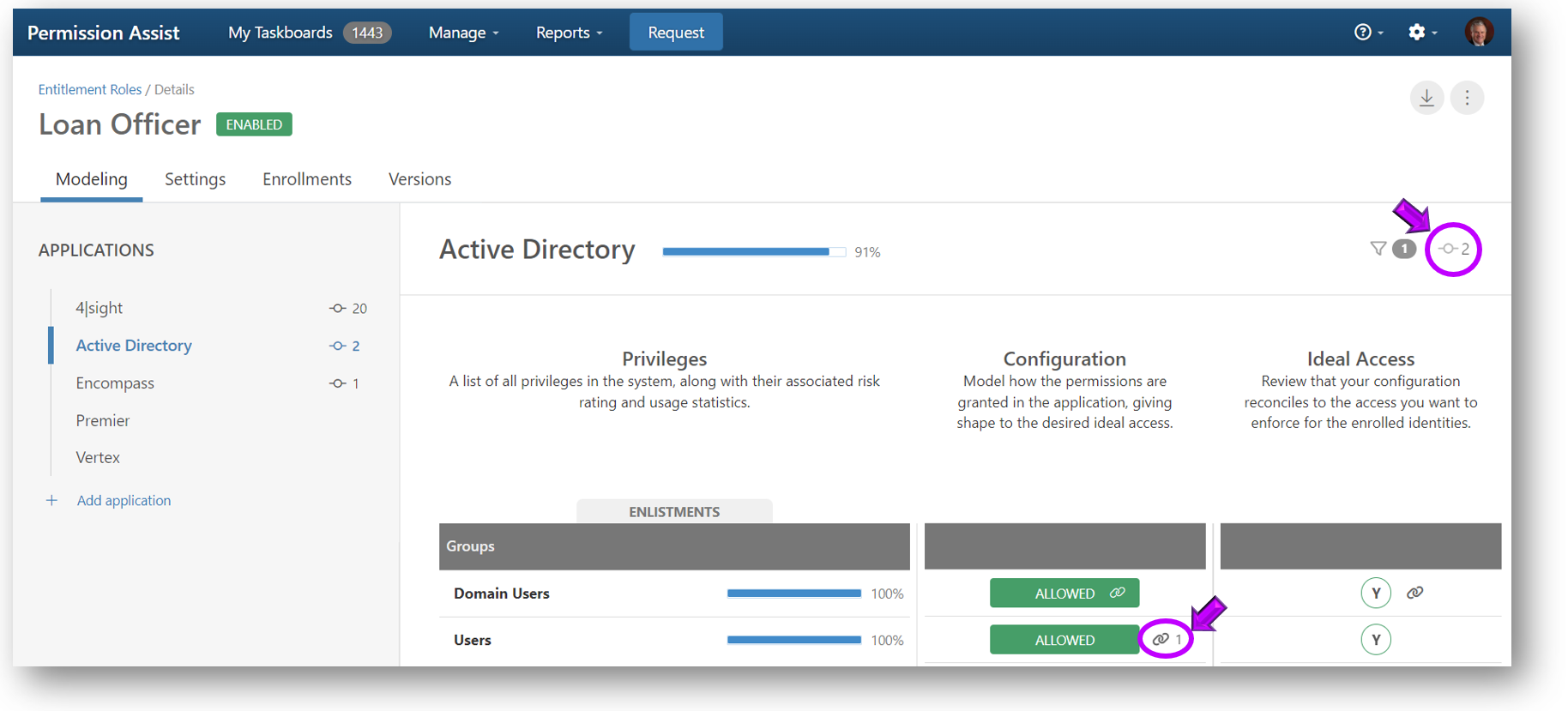Image resolution: width=1568 pixels, height=711 pixels.
Task: Click the filter funnel icon
Action: (1378, 249)
